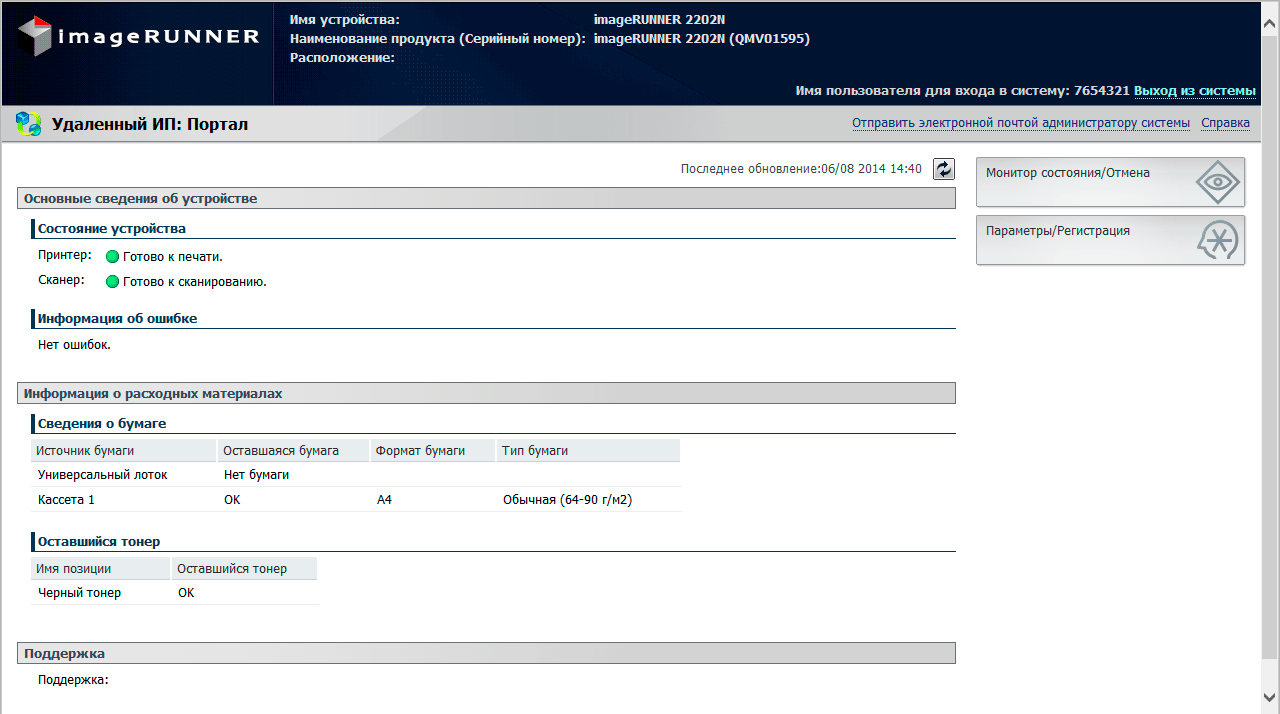The width and height of the screenshot is (1280, 714).
Task: Click Сведения о бумаге subsection heading
Action: point(102,423)
